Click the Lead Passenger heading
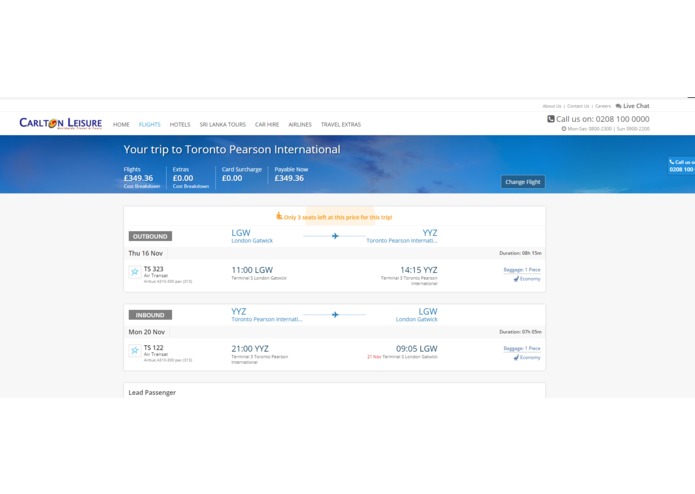 coord(152,393)
